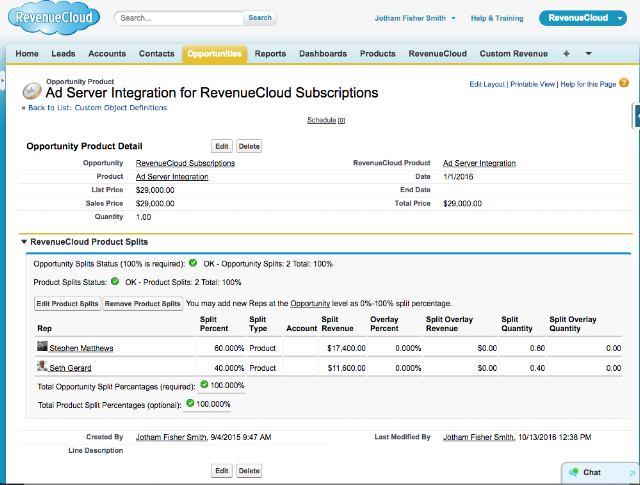Open Created By Jotham Fisher Smith link
The height and width of the screenshot is (485, 640).
click(171, 437)
